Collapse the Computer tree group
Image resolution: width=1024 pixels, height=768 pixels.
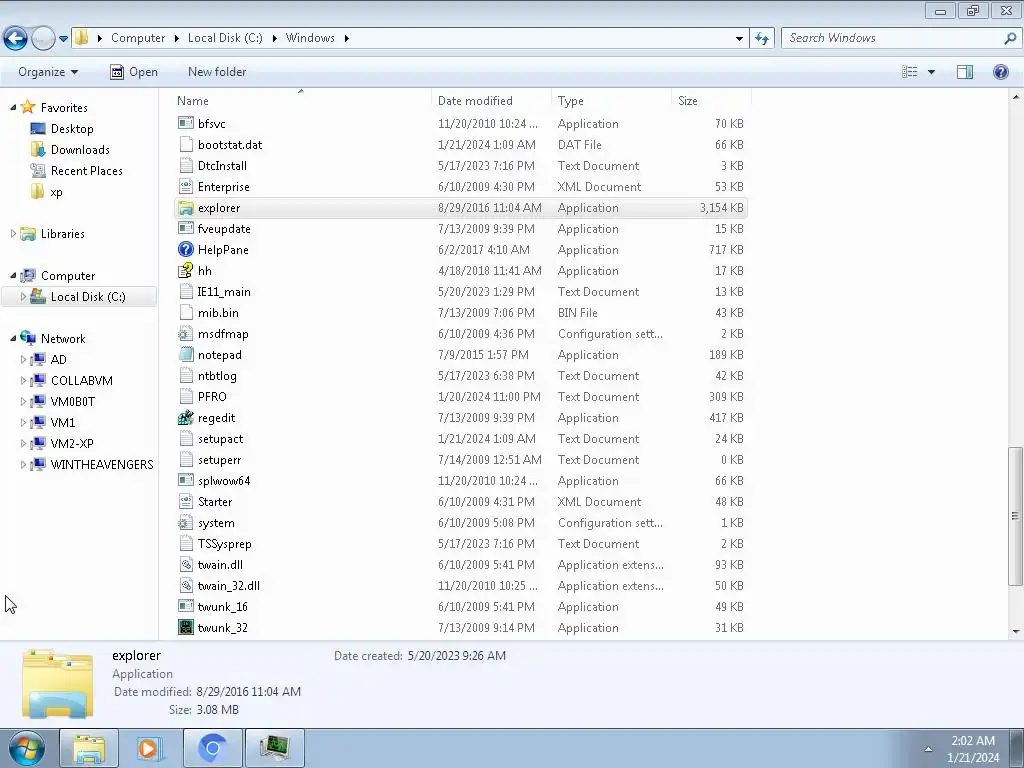13,276
